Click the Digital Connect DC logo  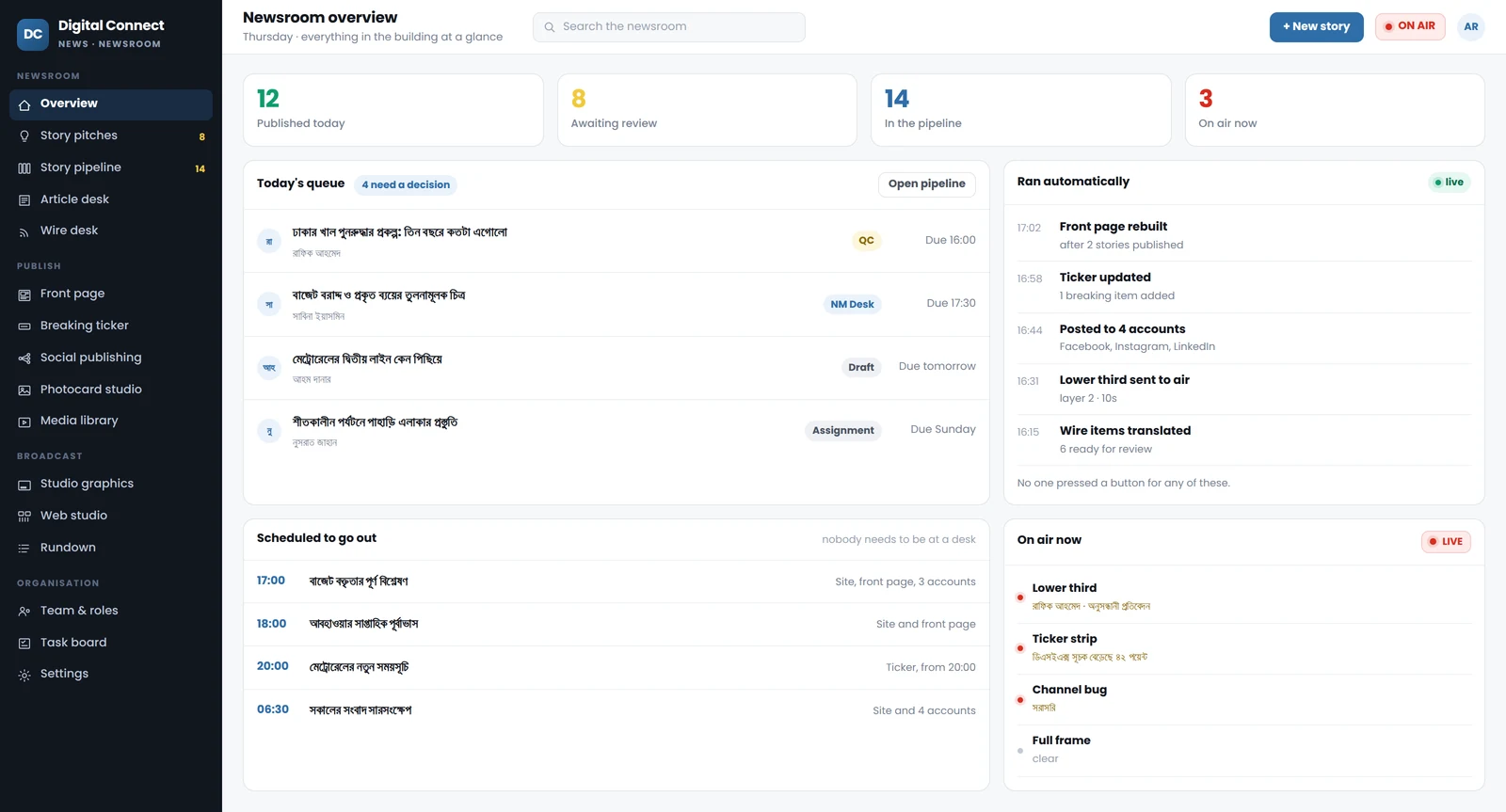pyautogui.click(x=33, y=34)
